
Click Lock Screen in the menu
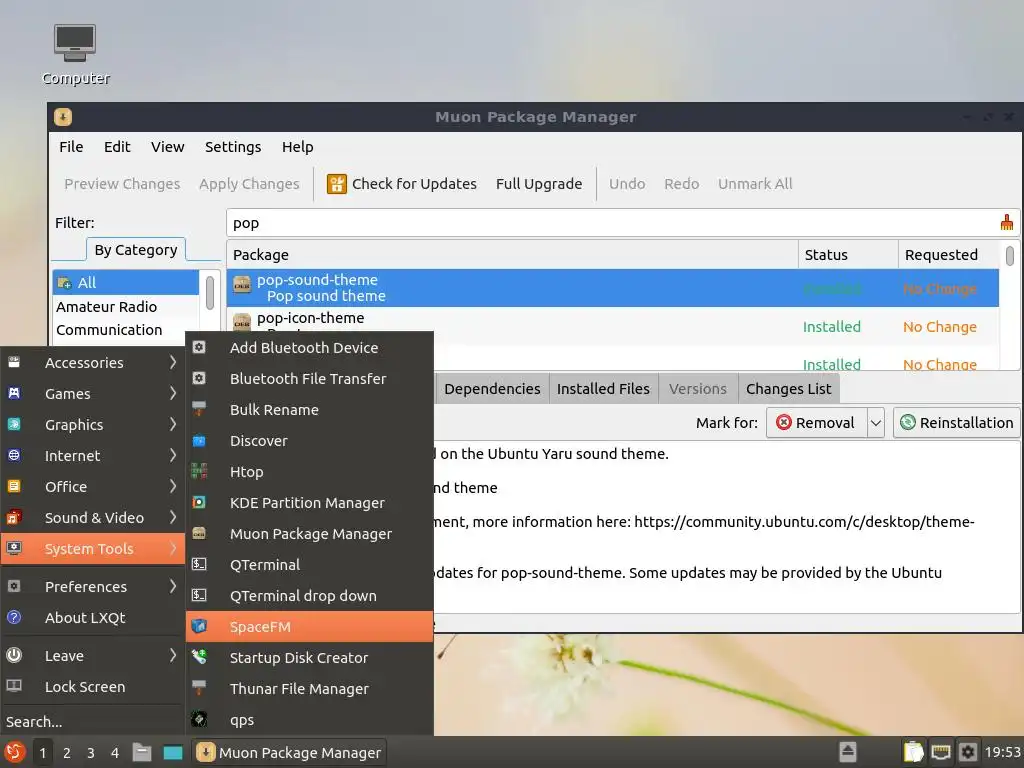(93, 687)
